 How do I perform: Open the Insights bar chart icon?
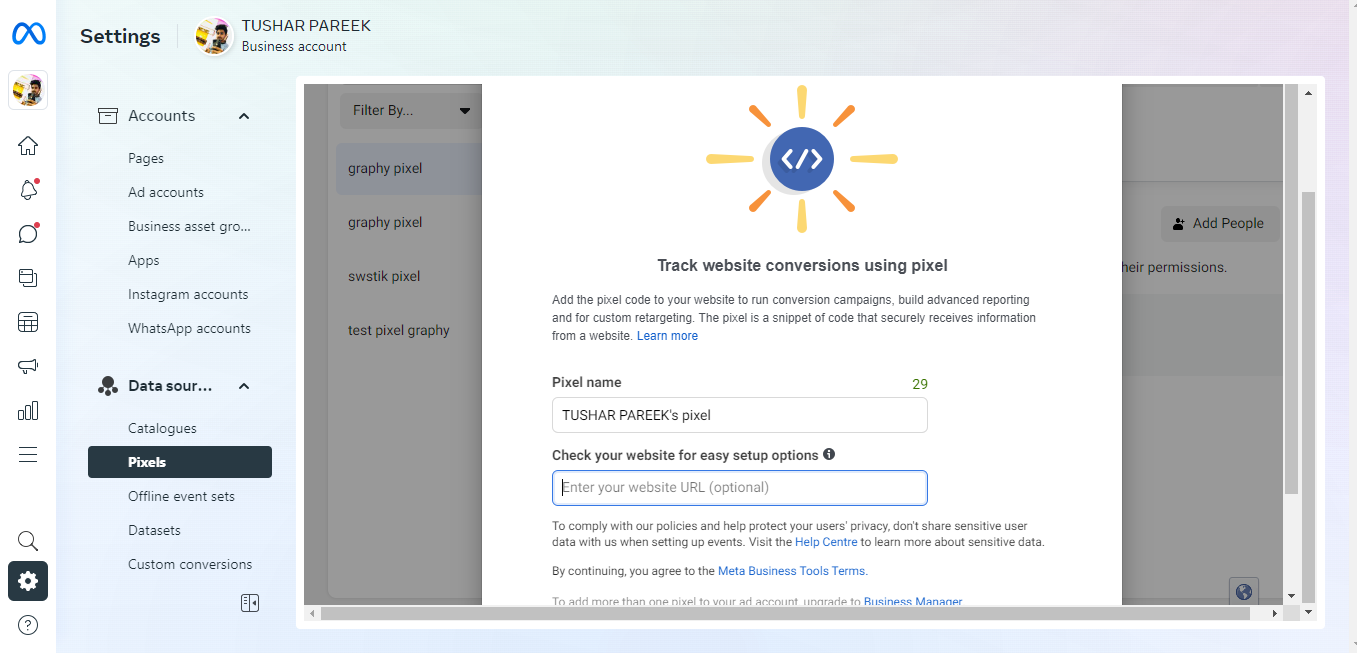click(x=27, y=410)
